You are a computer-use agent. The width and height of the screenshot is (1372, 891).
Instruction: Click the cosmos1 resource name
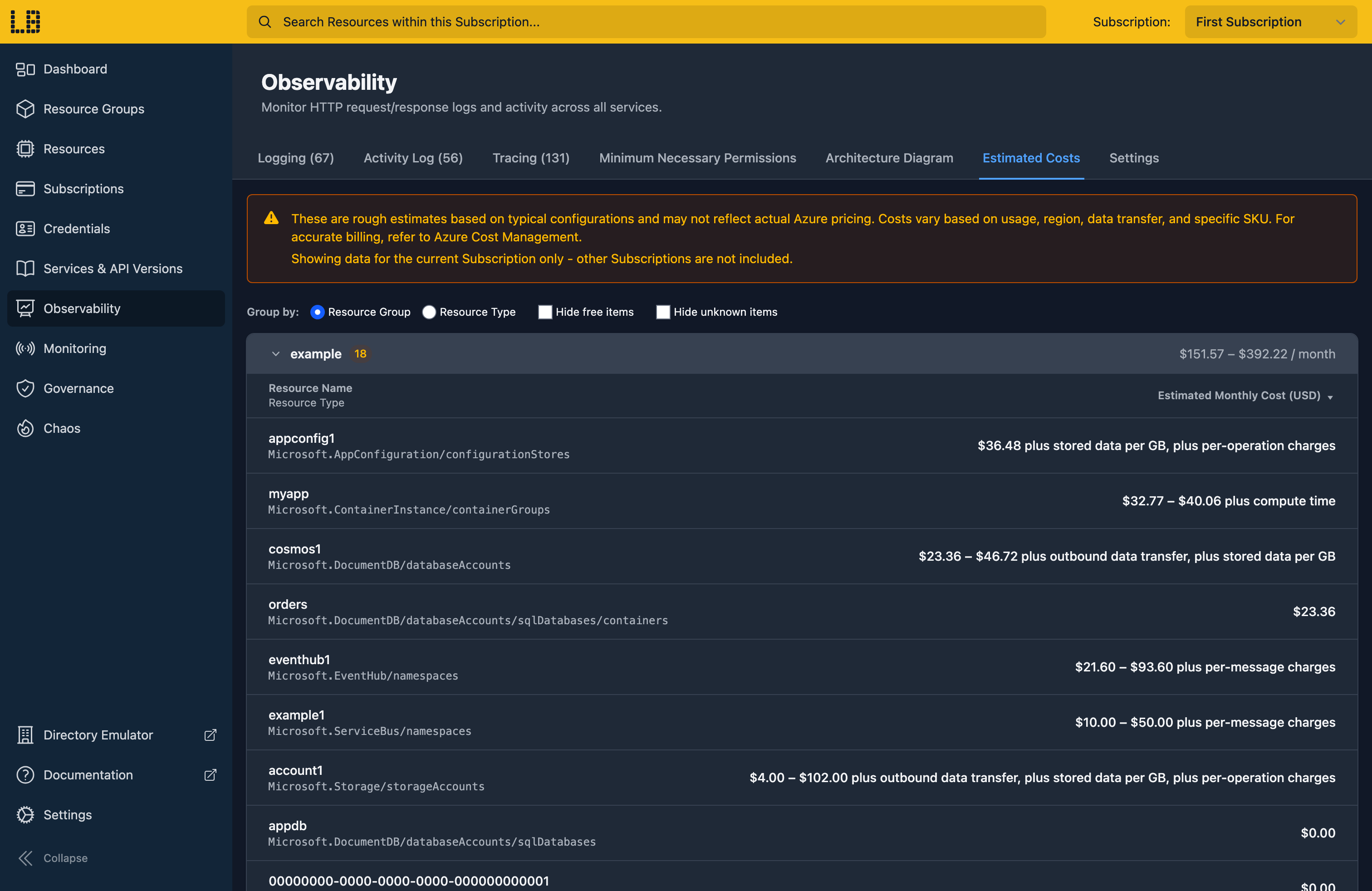click(x=294, y=548)
